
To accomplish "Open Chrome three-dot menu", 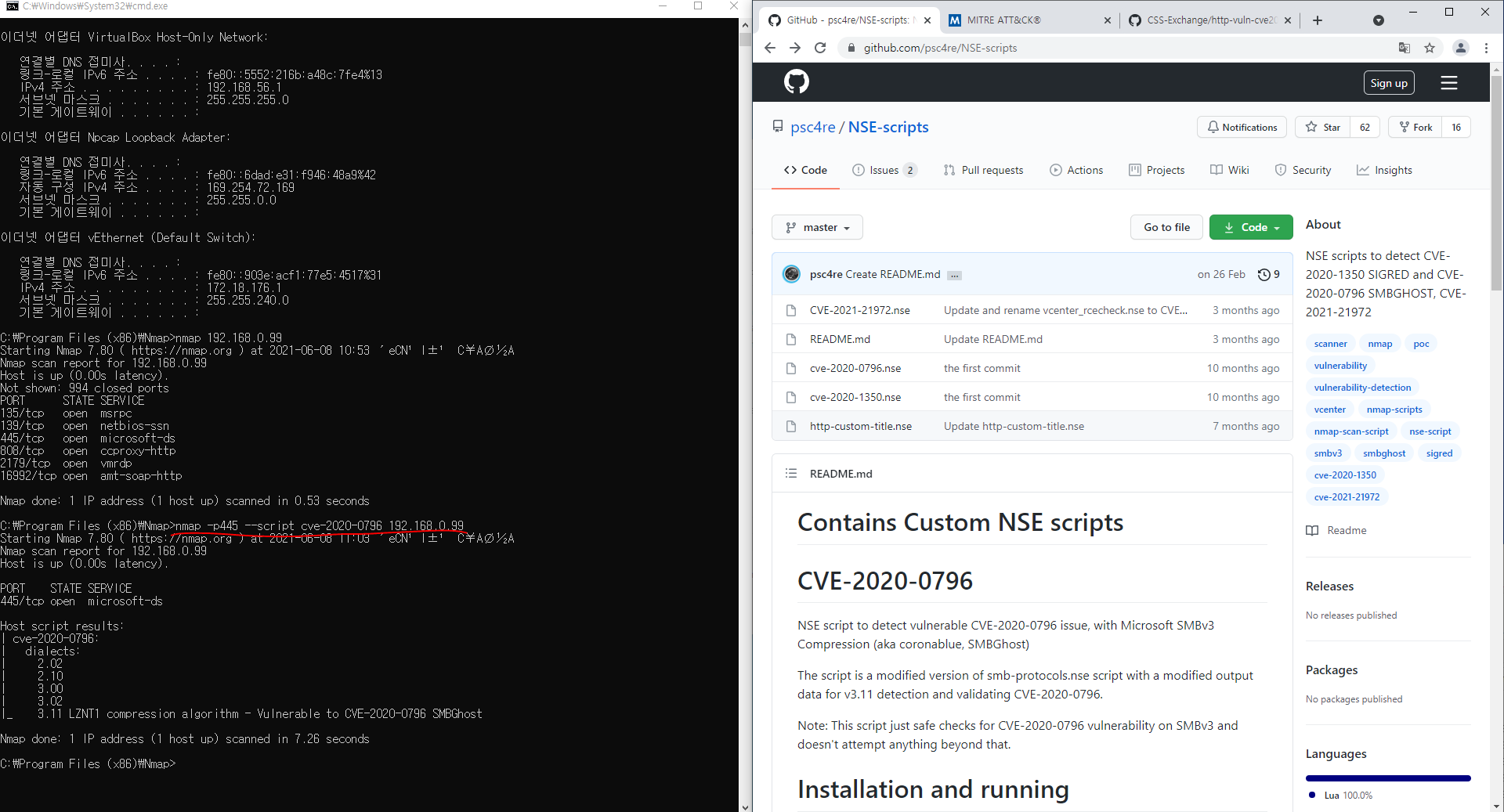I will (1486, 48).
